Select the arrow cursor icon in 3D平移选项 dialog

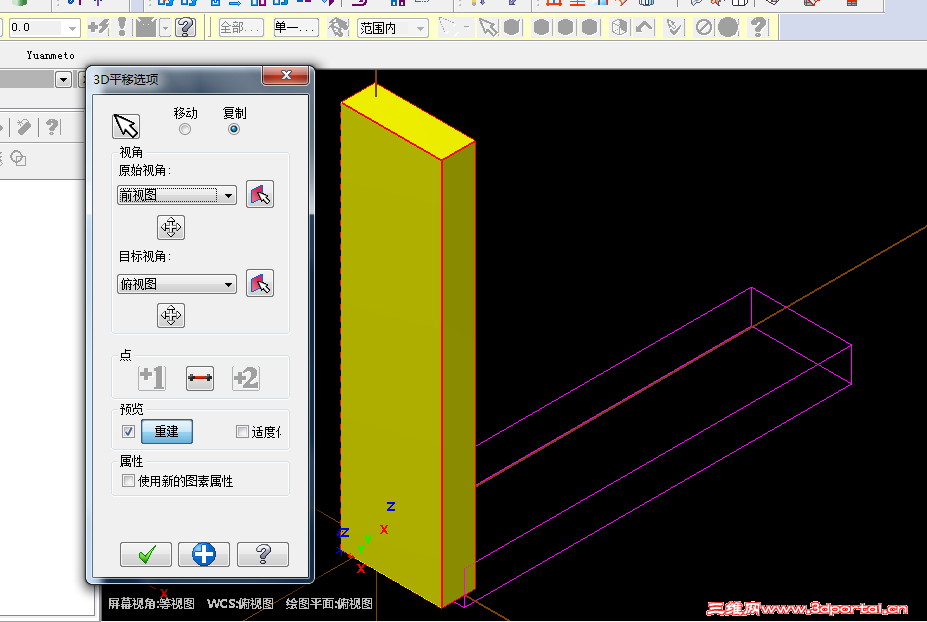click(127, 125)
